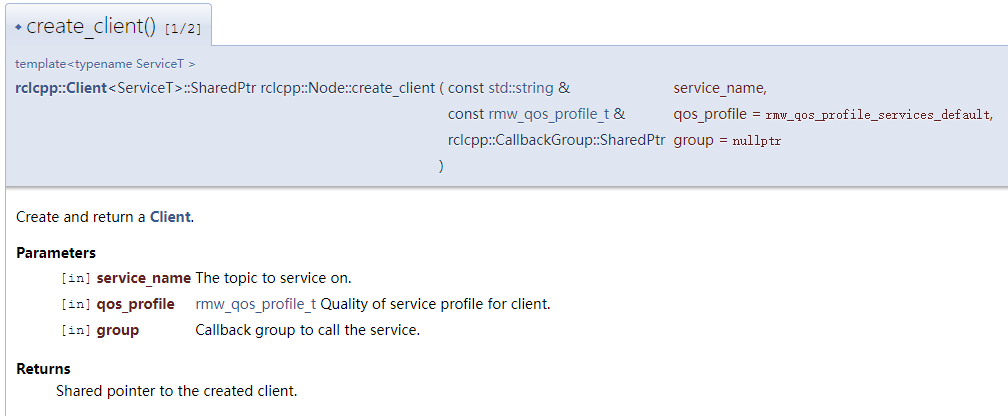Click rclcpp::CallbackGroup::SharedPtr type in signature

pyautogui.click(x=556, y=140)
